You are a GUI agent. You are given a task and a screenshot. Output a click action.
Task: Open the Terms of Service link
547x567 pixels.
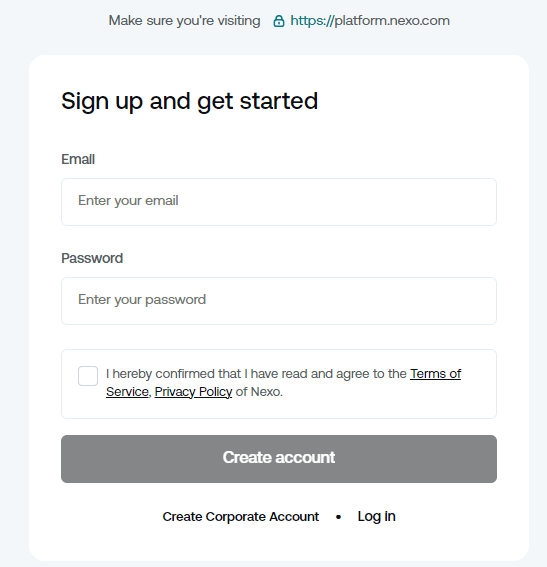coord(435,374)
